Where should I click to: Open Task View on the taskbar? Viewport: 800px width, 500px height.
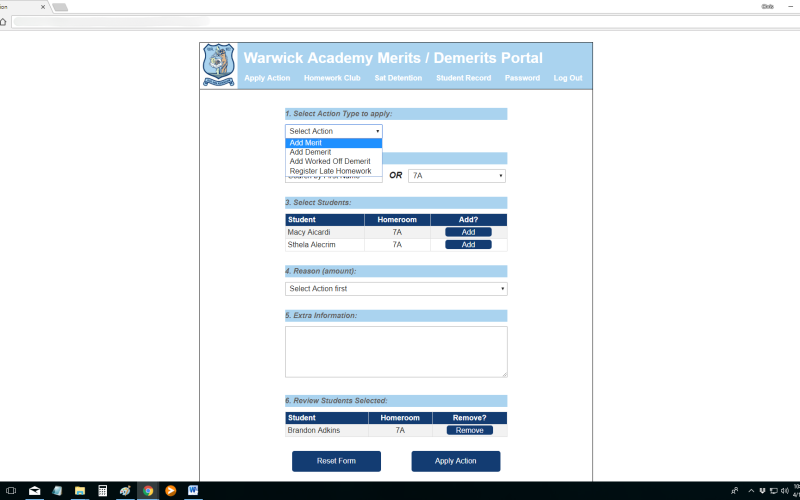coord(10,491)
